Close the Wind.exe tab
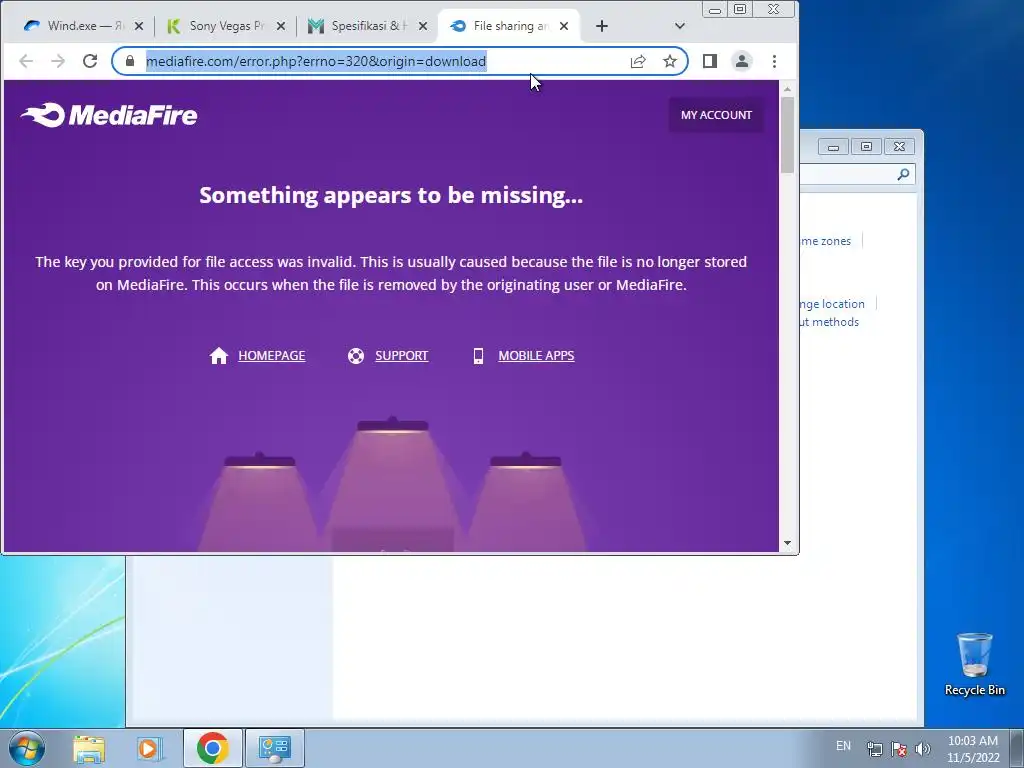The width and height of the screenshot is (1024, 768). coord(138,26)
